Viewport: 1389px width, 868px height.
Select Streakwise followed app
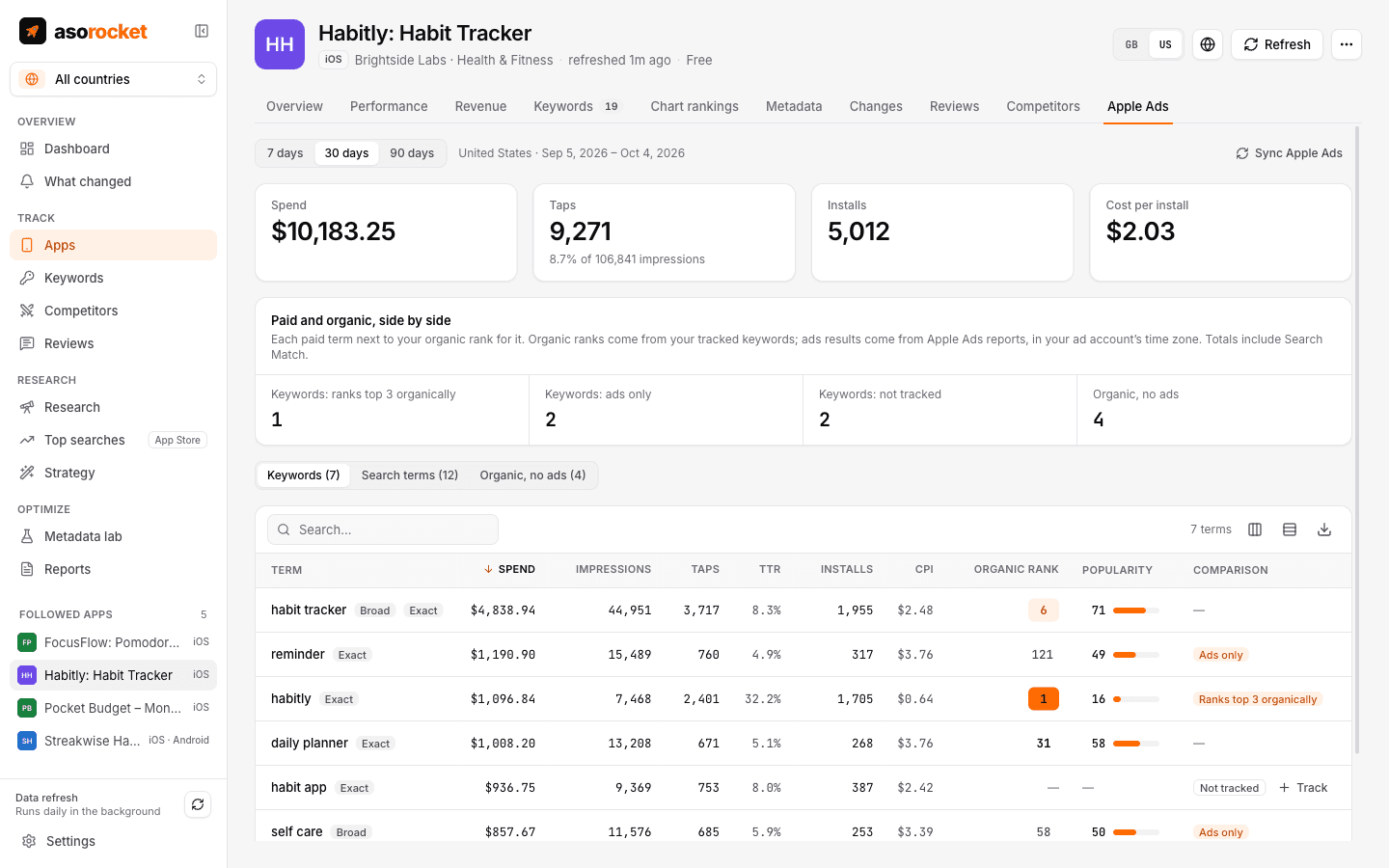[113, 741]
